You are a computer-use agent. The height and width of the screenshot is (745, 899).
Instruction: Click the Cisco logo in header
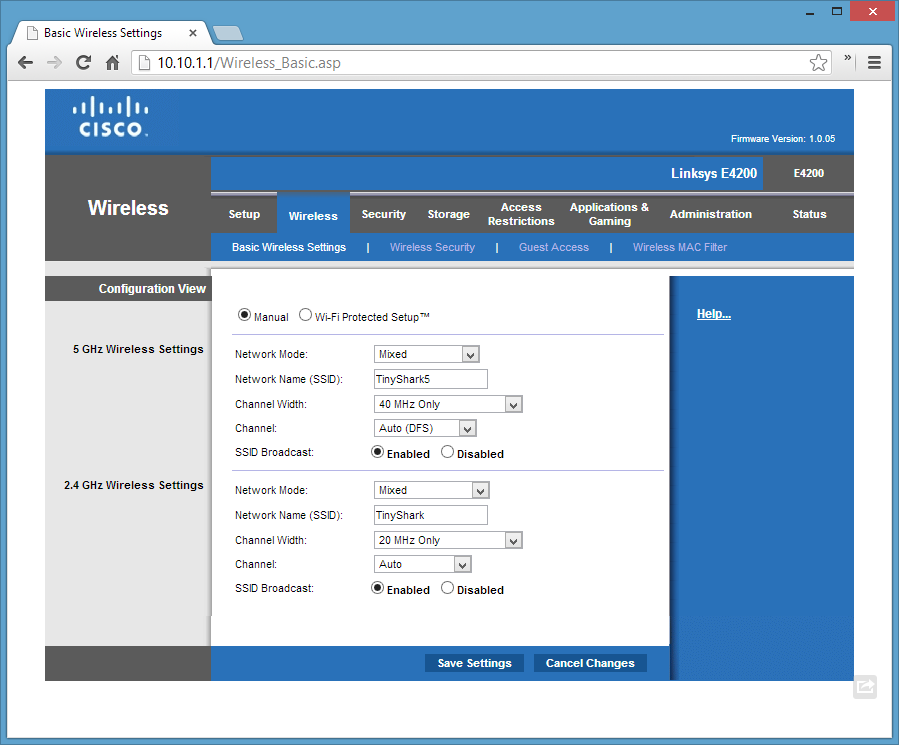[112, 117]
